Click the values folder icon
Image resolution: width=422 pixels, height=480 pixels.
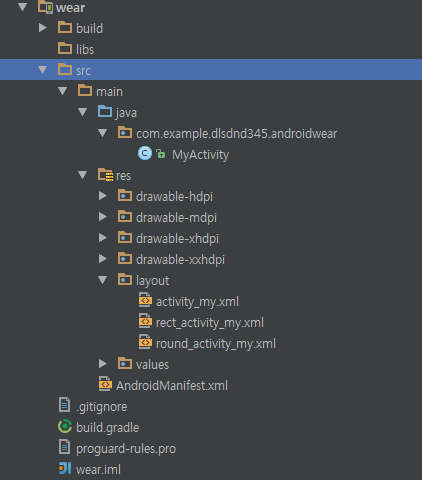125,363
